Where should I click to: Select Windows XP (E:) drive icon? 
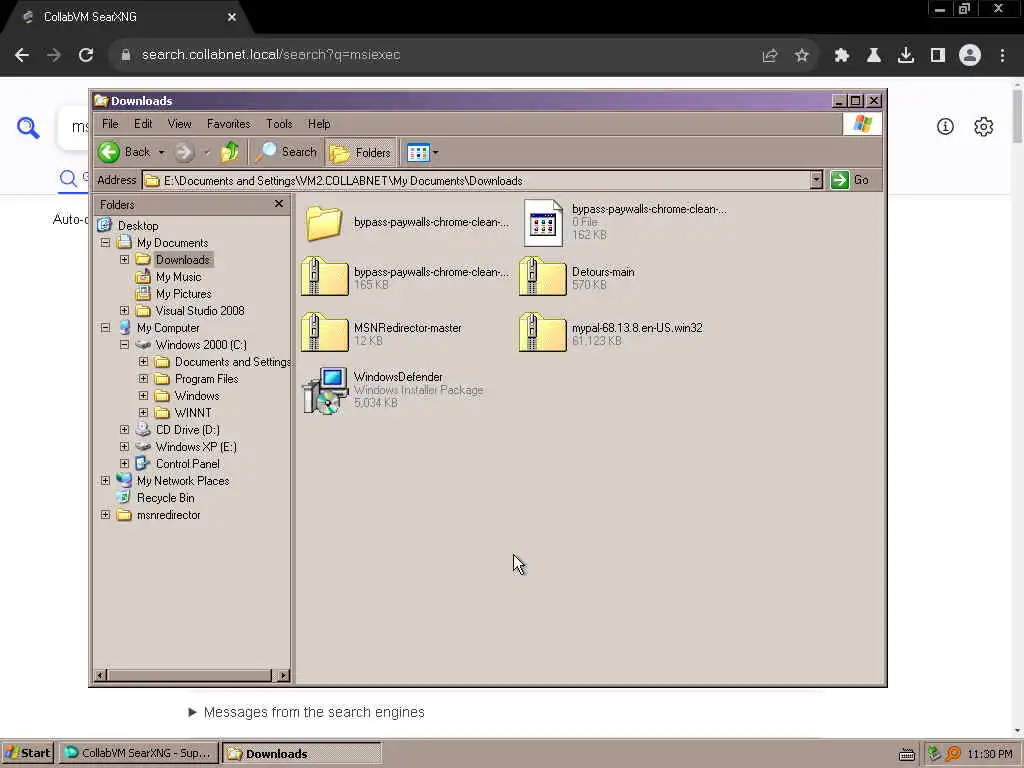click(x=143, y=447)
